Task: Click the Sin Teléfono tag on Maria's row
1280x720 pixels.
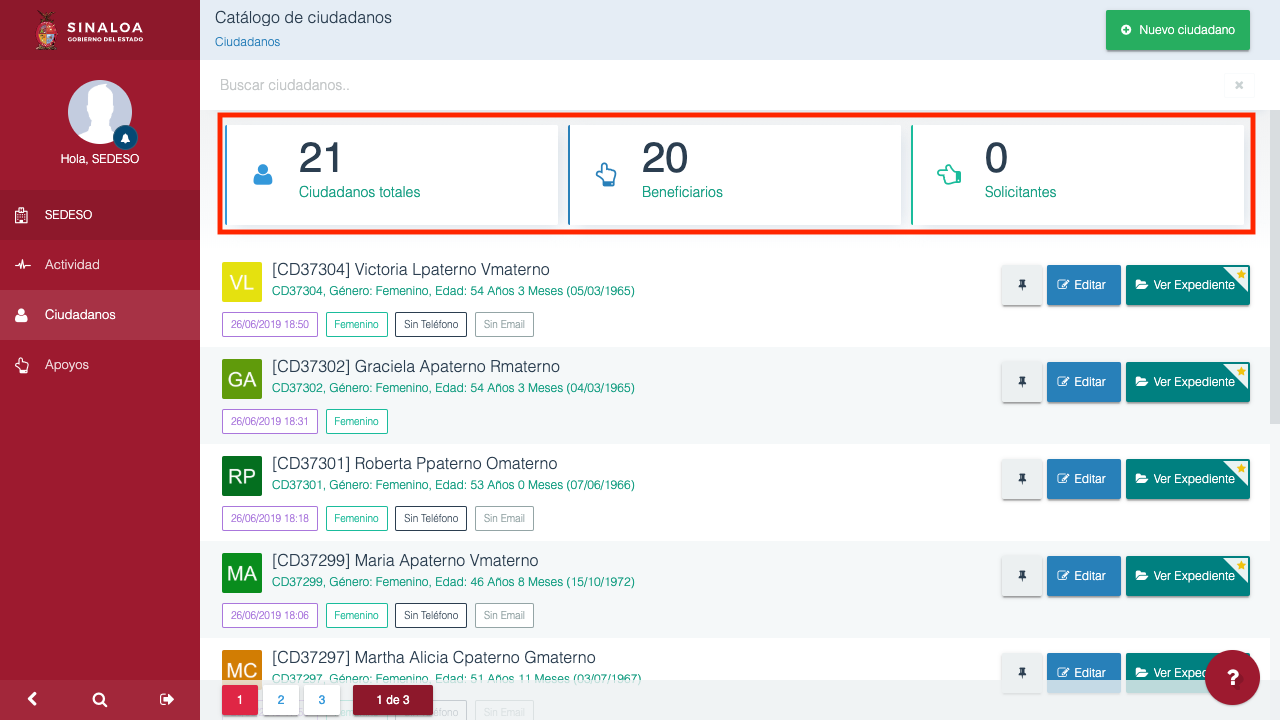Action: (x=431, y=615)
